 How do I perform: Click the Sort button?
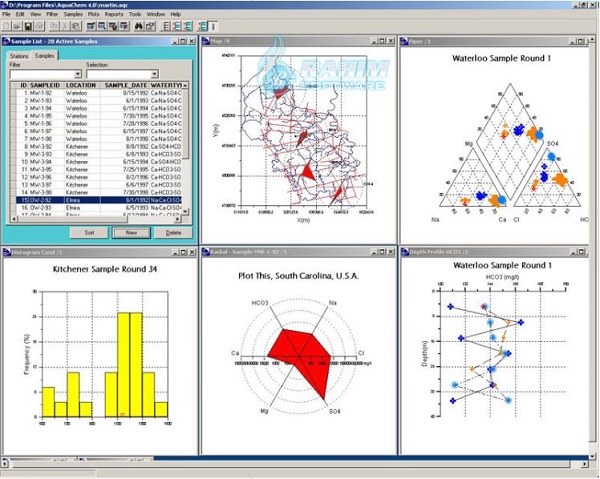(x=89, y=233)
